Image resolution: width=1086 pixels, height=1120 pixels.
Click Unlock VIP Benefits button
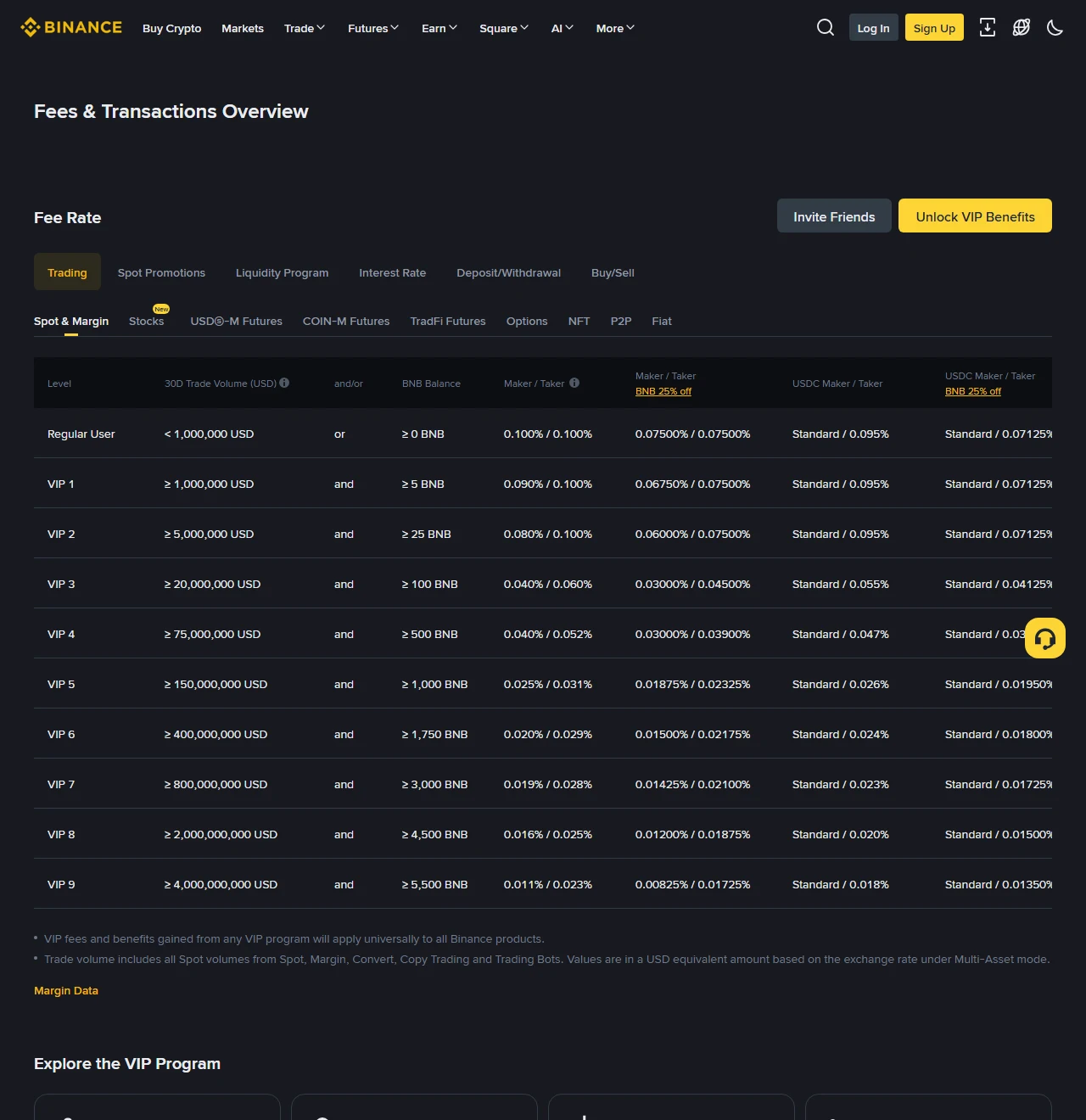(976, 216)
